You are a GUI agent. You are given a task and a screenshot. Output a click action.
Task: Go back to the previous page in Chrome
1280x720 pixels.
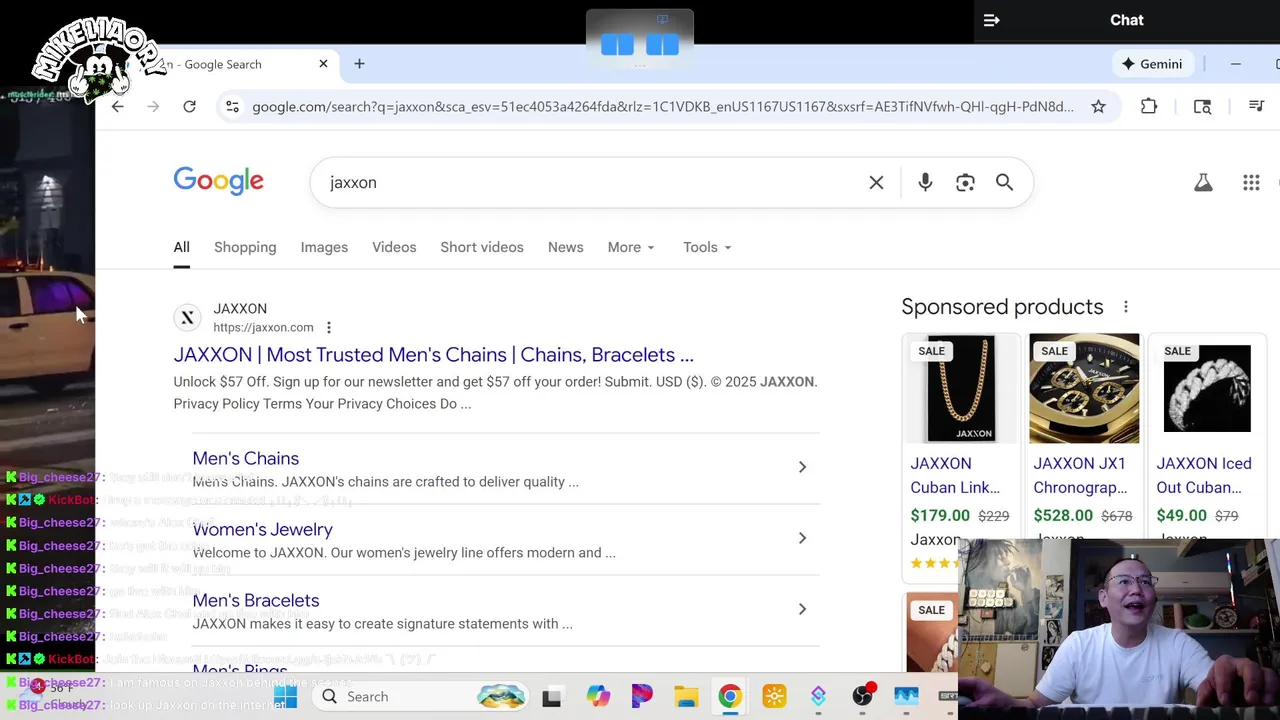click(x=118, y=106)
